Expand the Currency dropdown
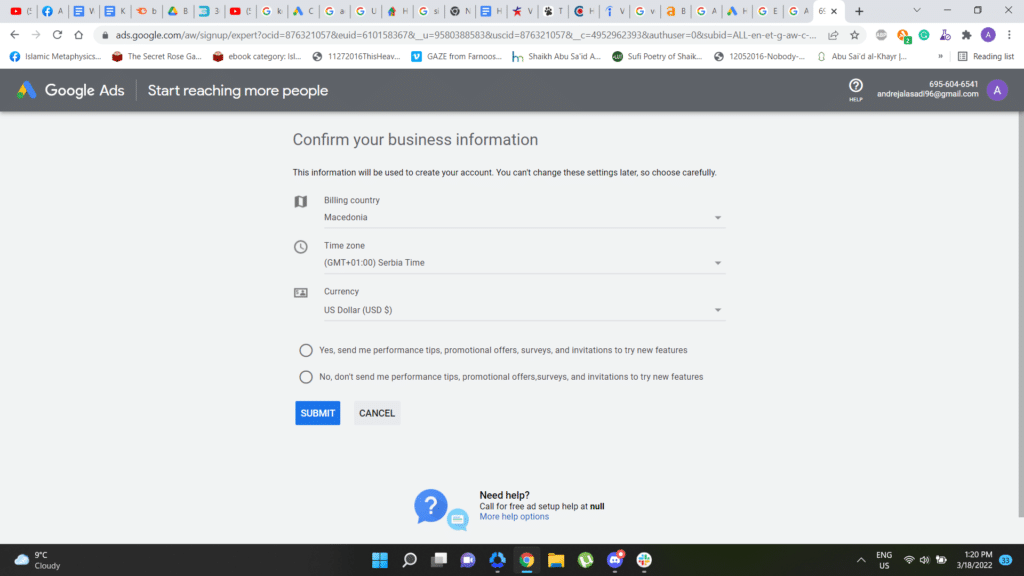Image resolution: width=1024 pixels, height=576 pixels. [522, 310]
